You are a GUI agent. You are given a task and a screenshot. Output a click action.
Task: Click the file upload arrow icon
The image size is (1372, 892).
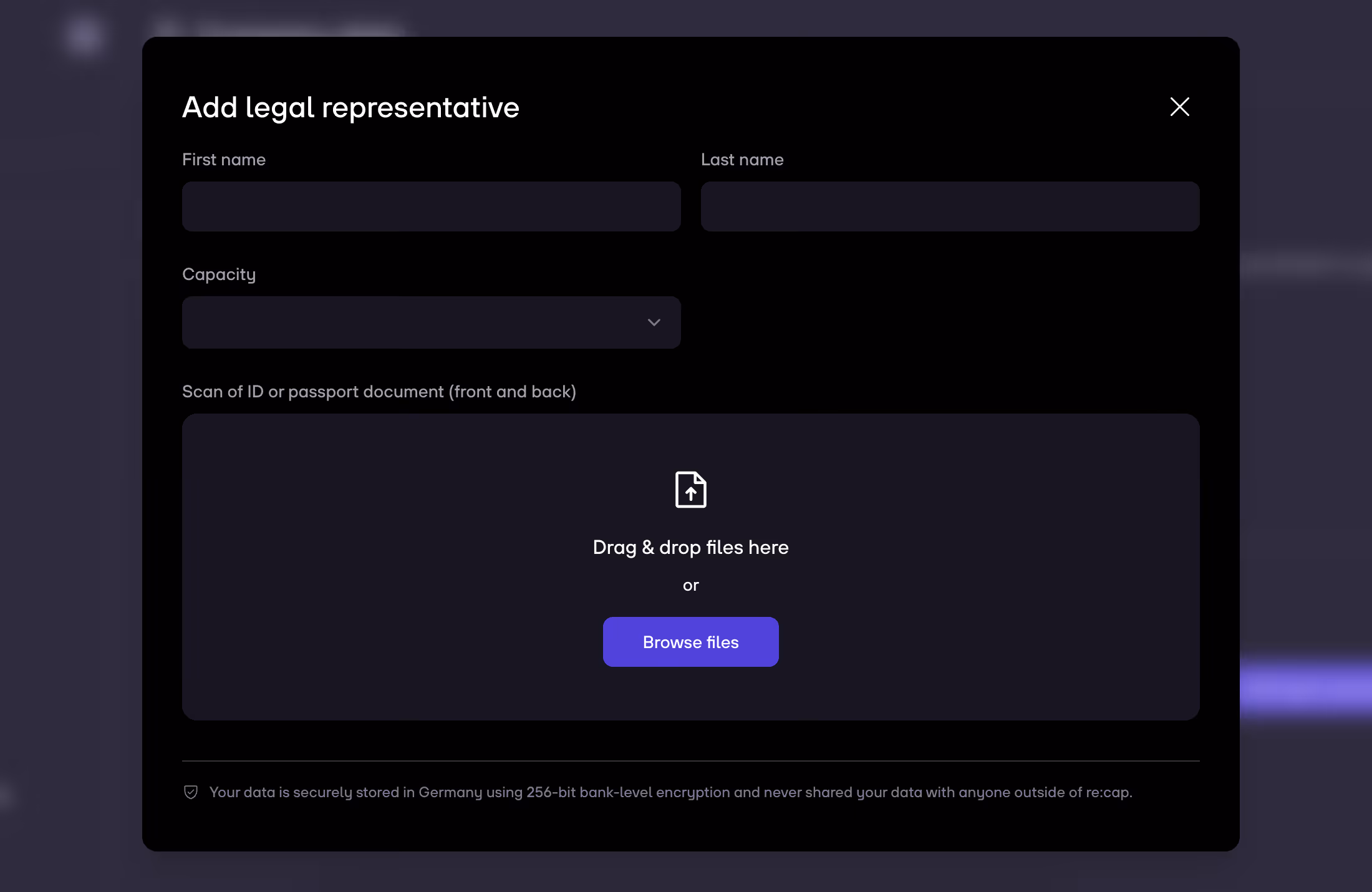pyautogui.click(x=690, y=490)
